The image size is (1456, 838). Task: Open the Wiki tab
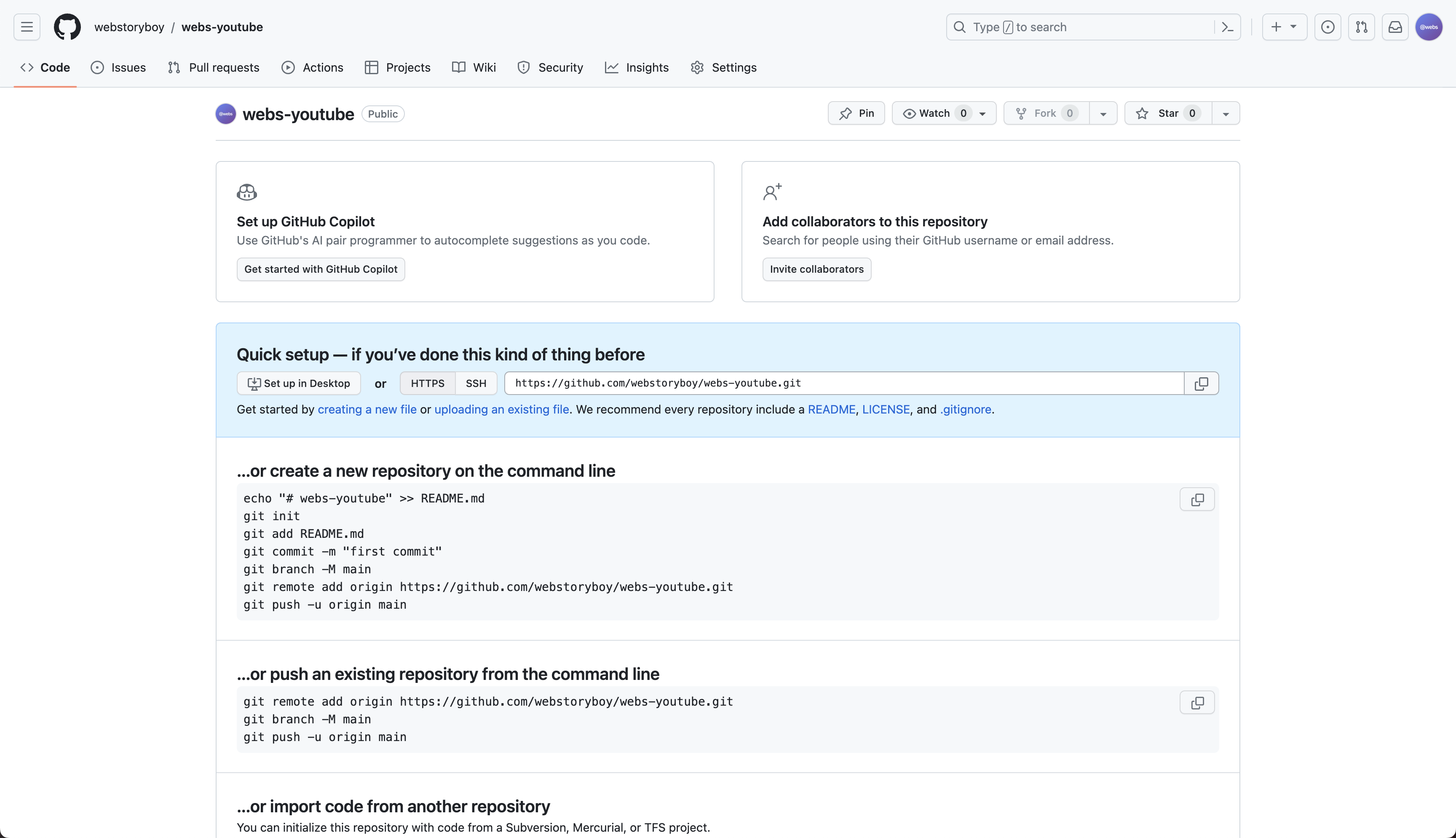(x=474, y=67)
